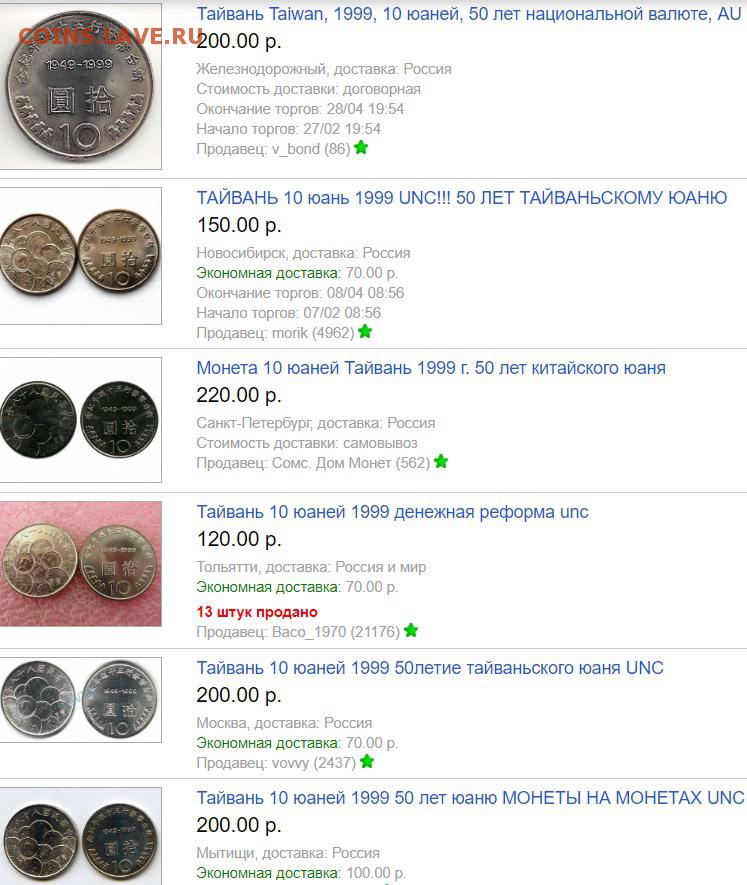Open ТАЙВАНЬ 10 юань 1999 UNC listing

point(461,198)
